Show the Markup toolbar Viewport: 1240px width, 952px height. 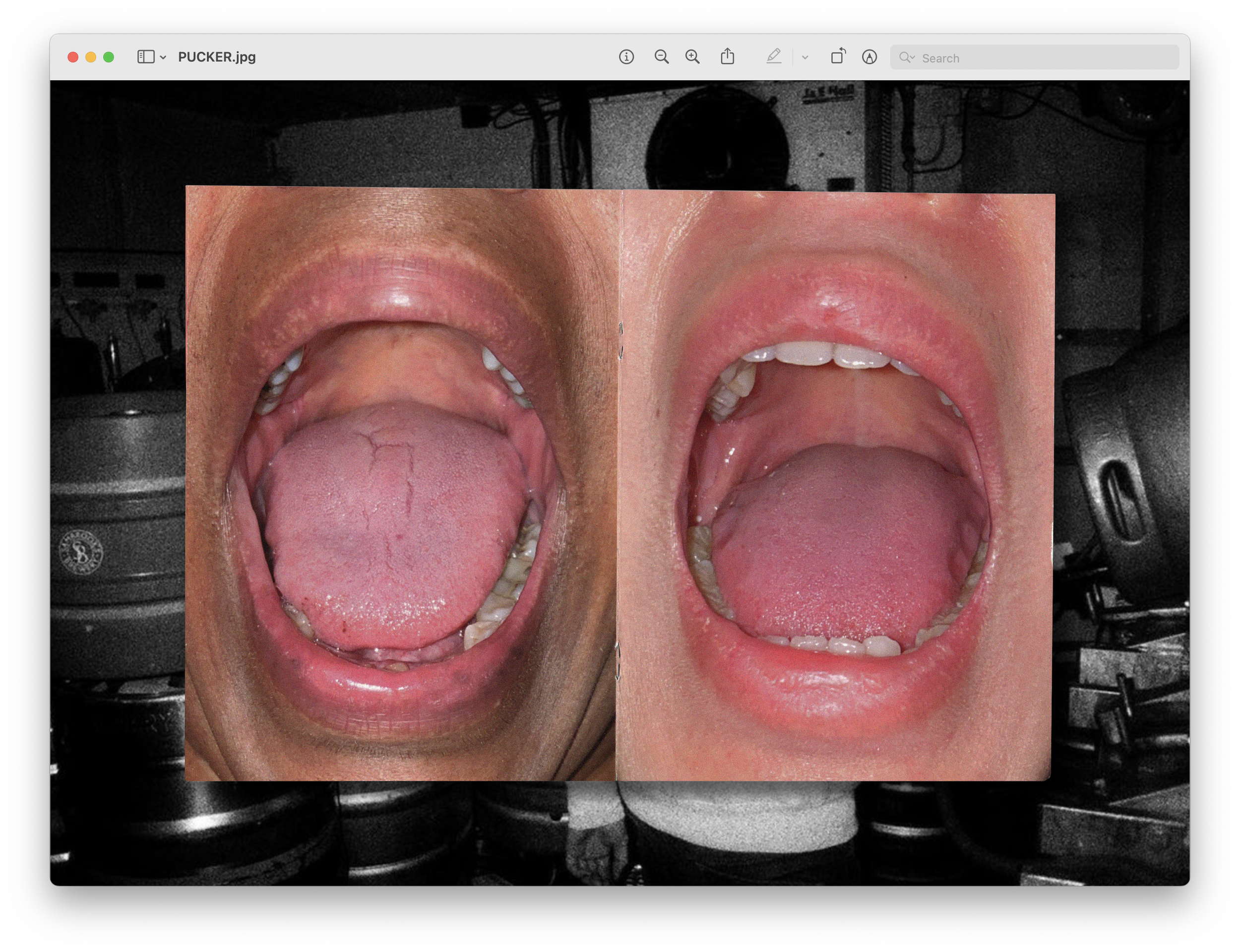click(x=869, y=57)
